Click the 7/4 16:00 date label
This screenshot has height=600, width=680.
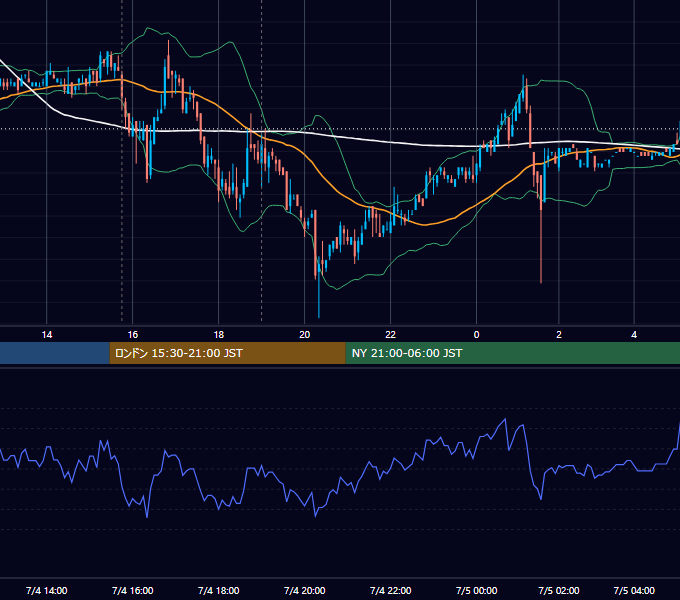pyautogui.click(x=132, y=590)
